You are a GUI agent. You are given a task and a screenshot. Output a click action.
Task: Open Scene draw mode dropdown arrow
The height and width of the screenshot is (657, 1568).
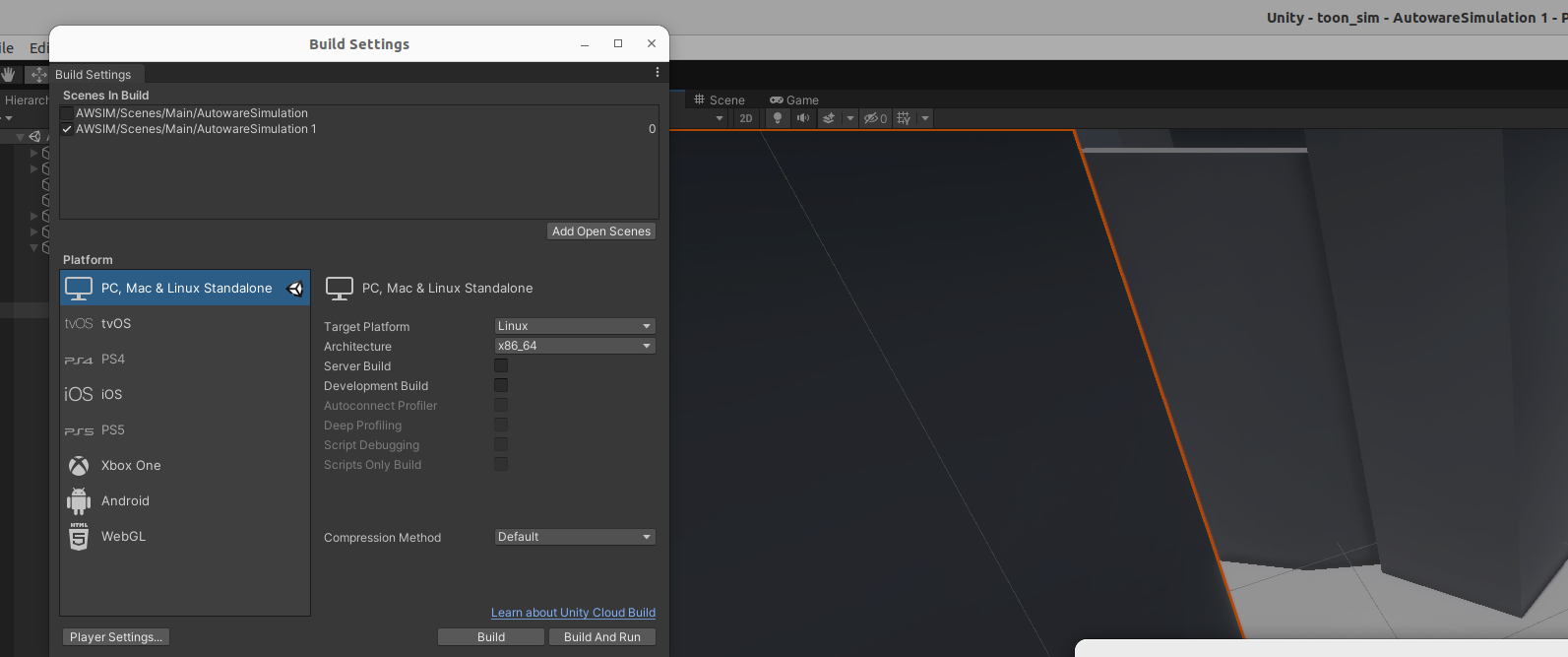tap(720, 118)
